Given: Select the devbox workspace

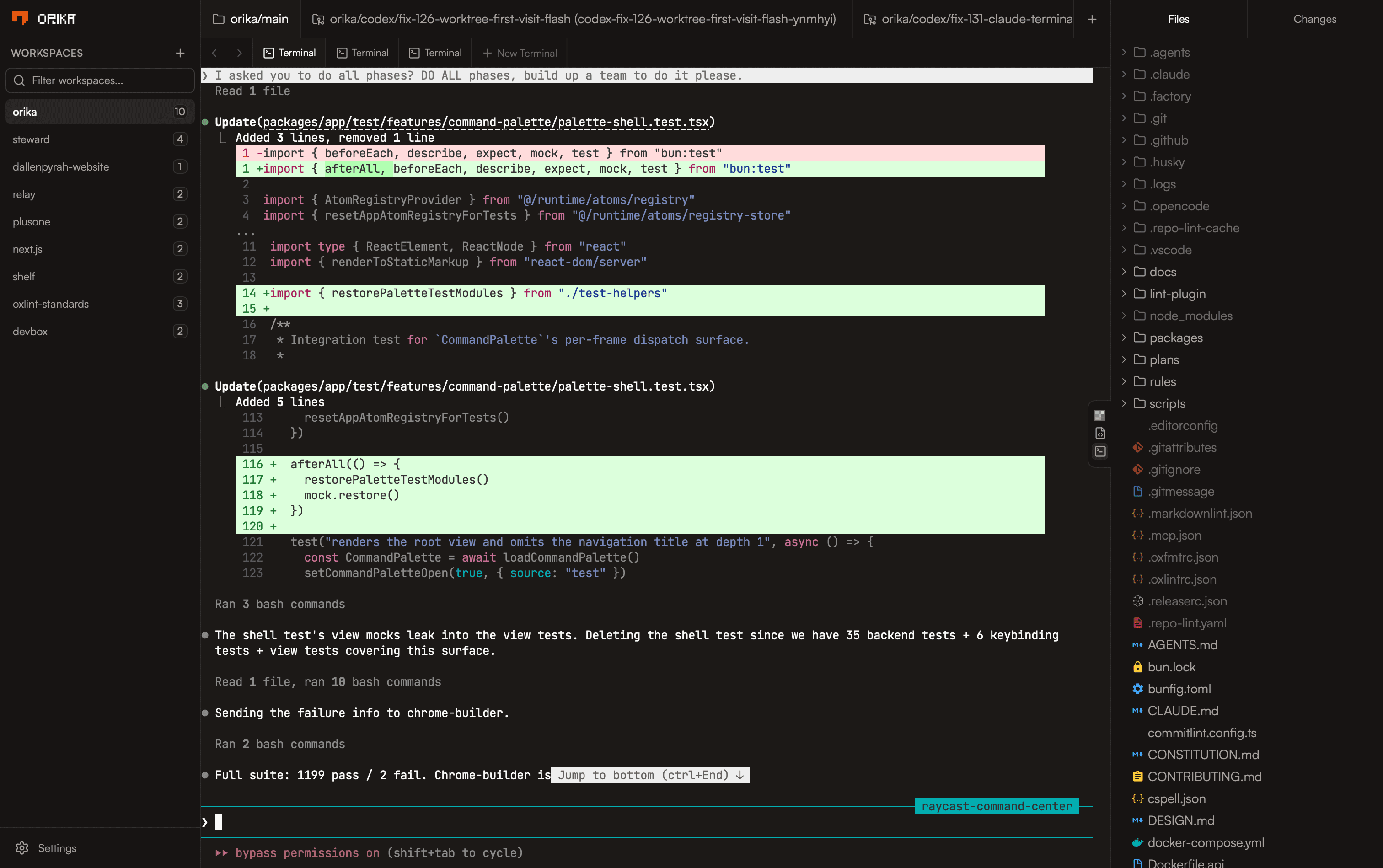Looking at the screenshot, I should (100, 331).
